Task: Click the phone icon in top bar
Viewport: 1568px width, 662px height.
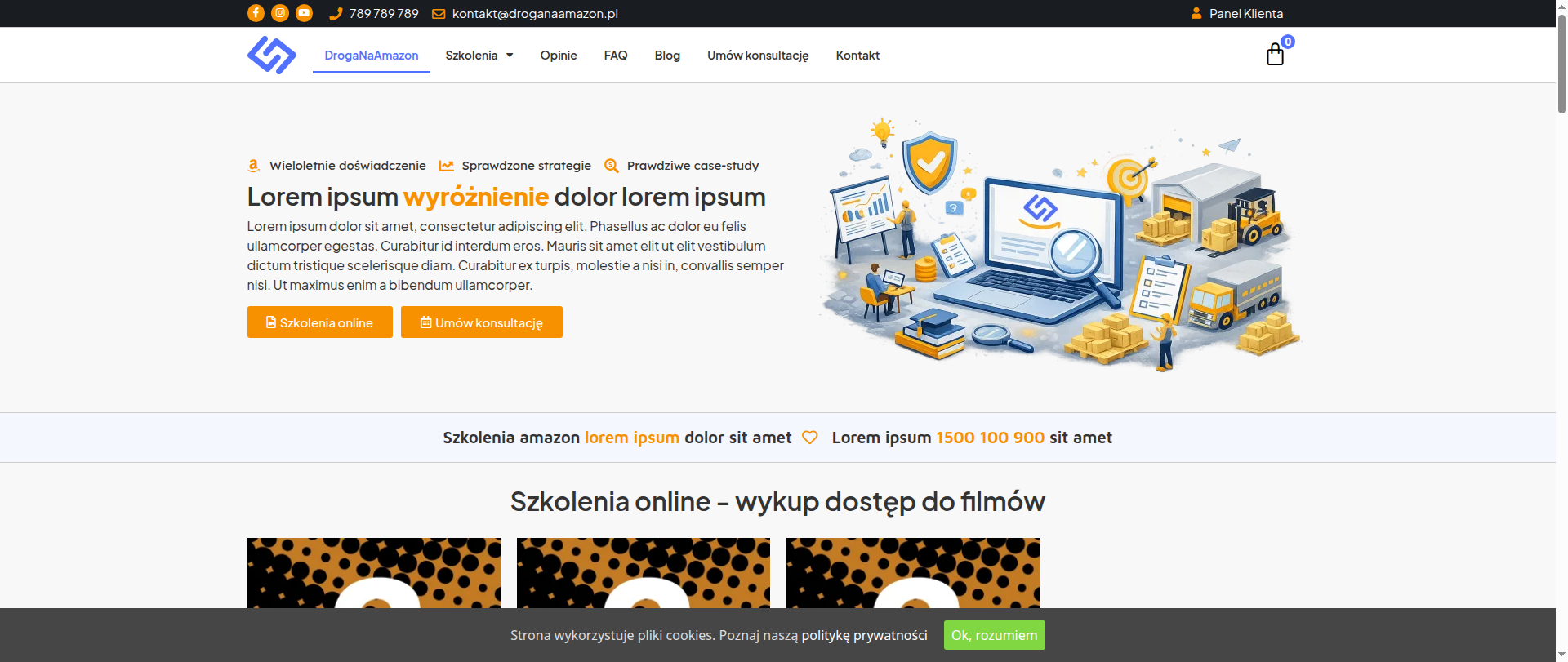Action: tap(335, 14)
